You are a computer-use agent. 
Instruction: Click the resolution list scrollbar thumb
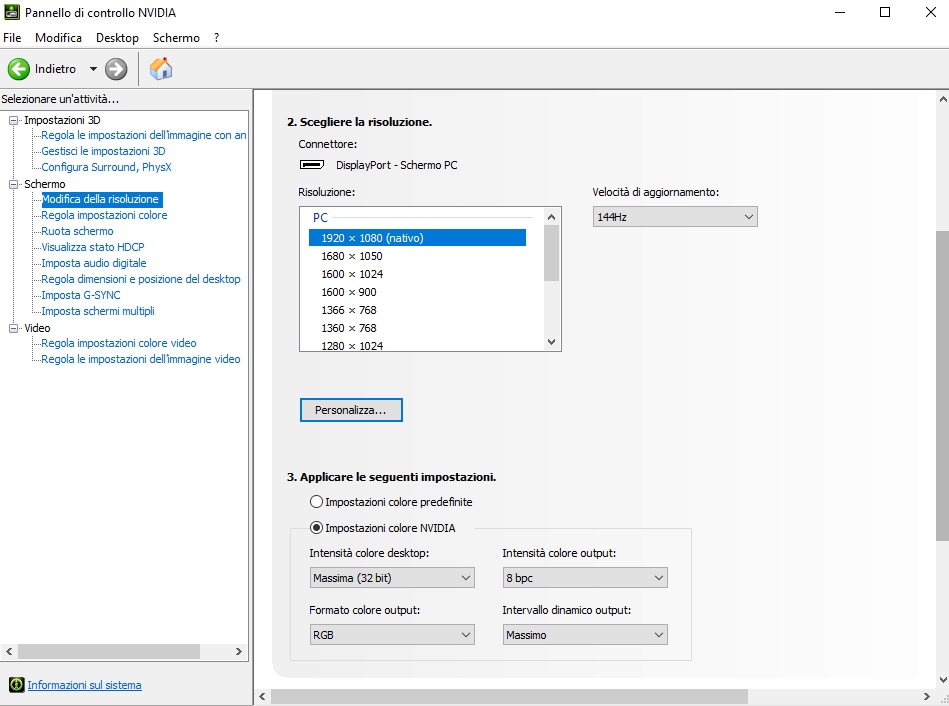click(x=551, y=253)
